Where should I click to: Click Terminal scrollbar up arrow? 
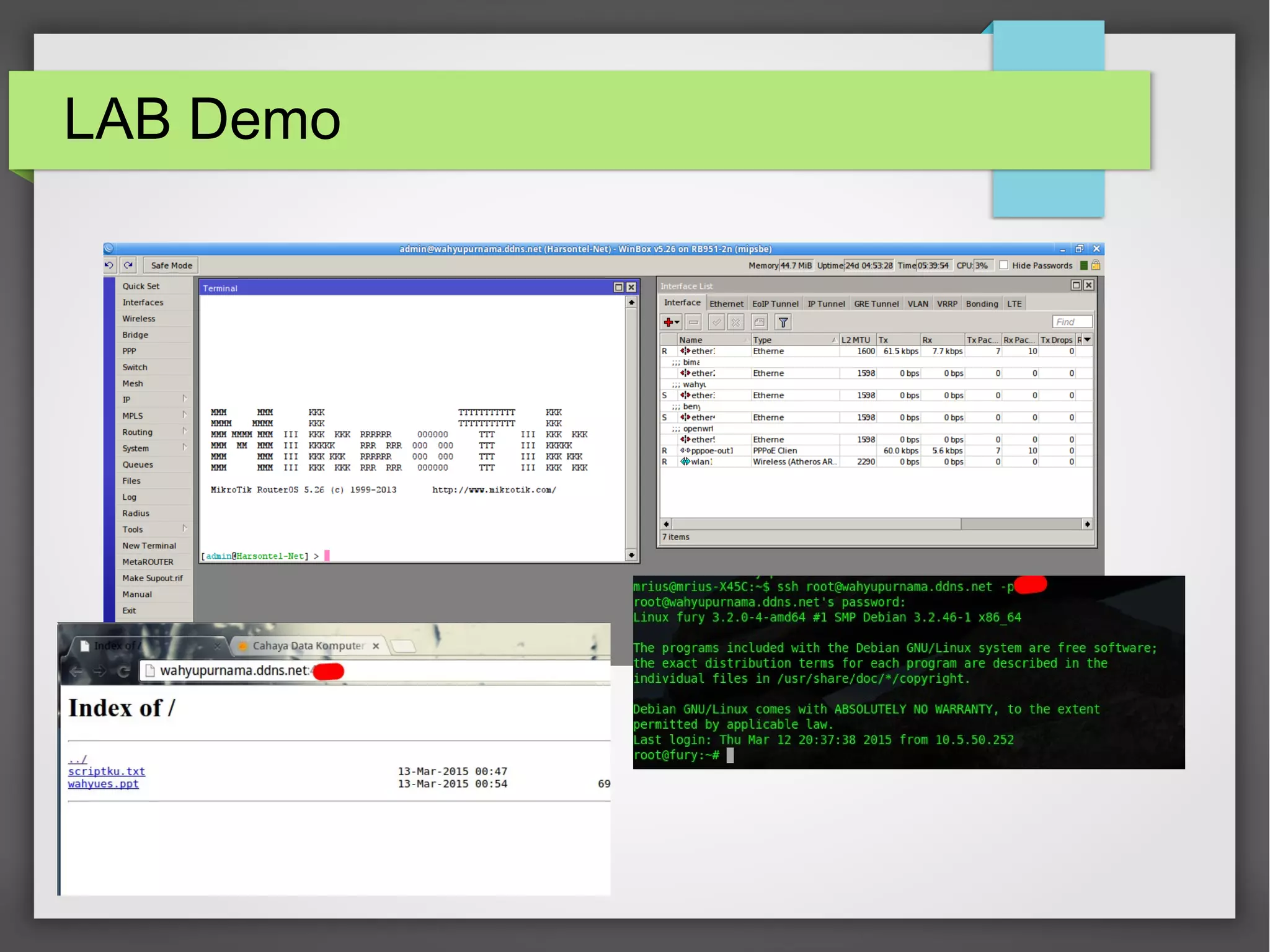click(x=631, y=303)
